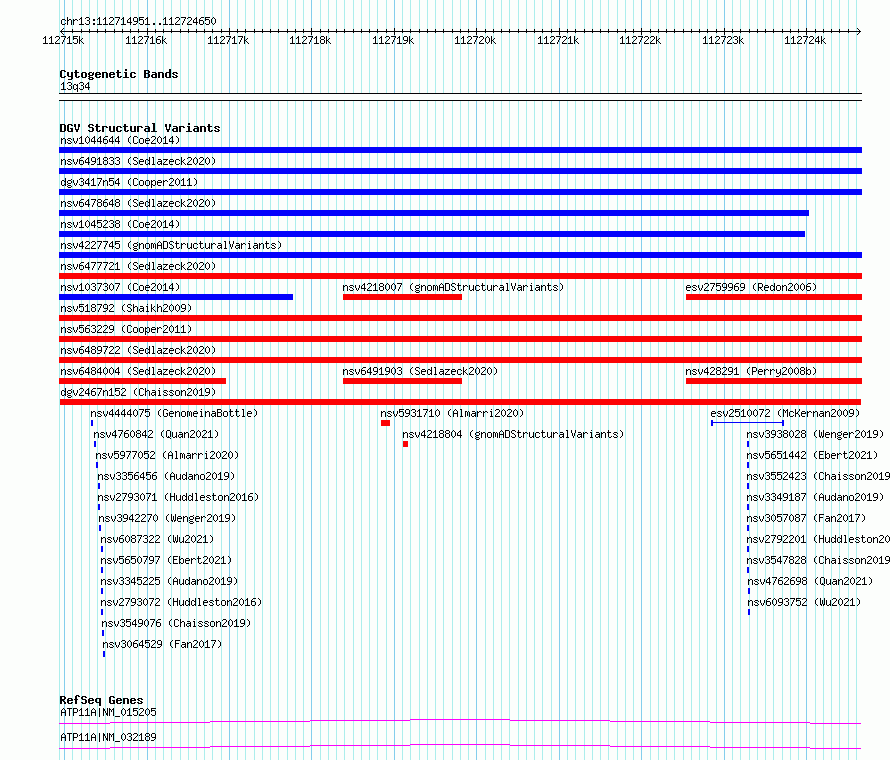Click the 112717k ruler tick label
Viewport: 890px width, 760px height.
pyautogui.click(x=228, y=40)
